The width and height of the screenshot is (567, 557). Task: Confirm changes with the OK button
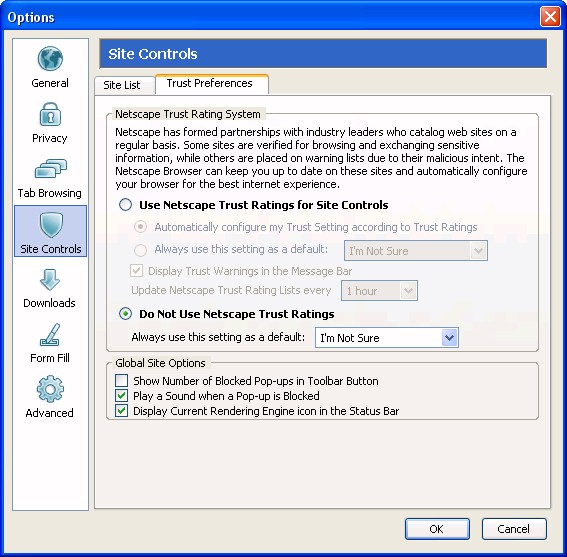tap(437, 529)
